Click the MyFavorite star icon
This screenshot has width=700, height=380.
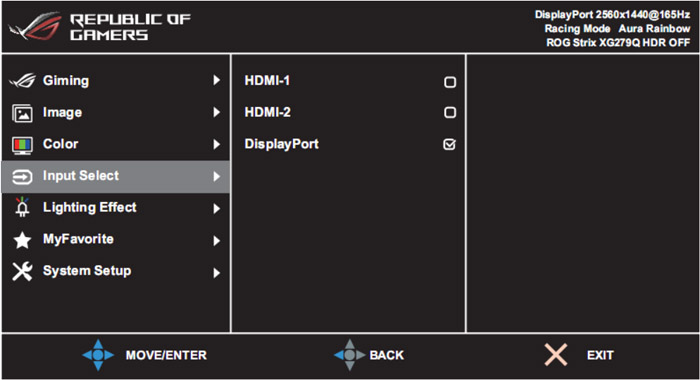point(22,240)
